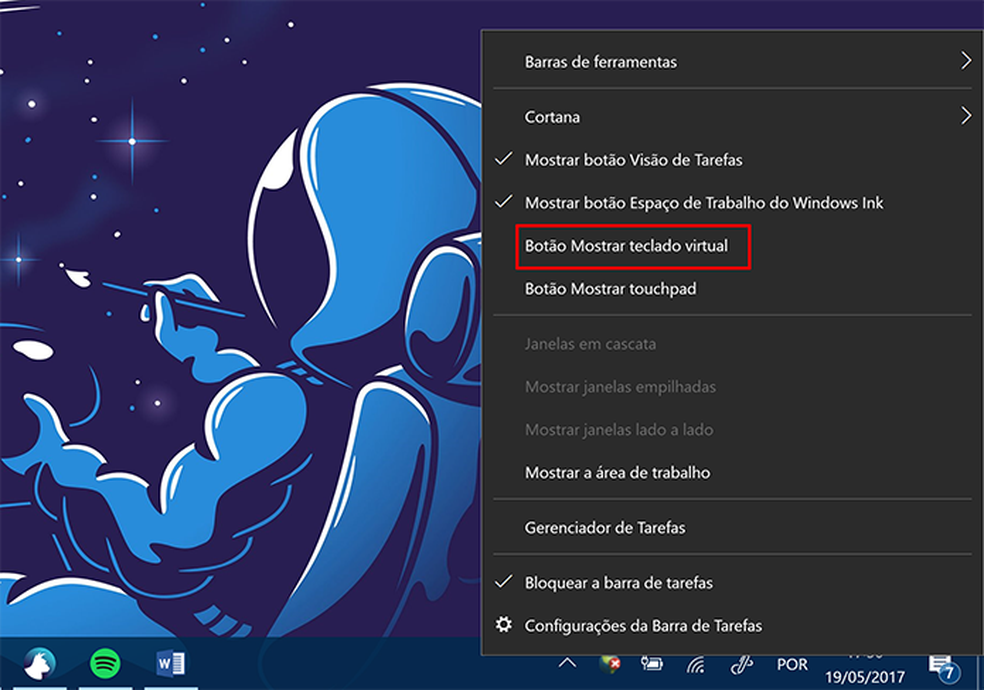This screenshot has width=984, height=690.
Task: Click the globe icon with red X
Action: [x=609, y=664]
